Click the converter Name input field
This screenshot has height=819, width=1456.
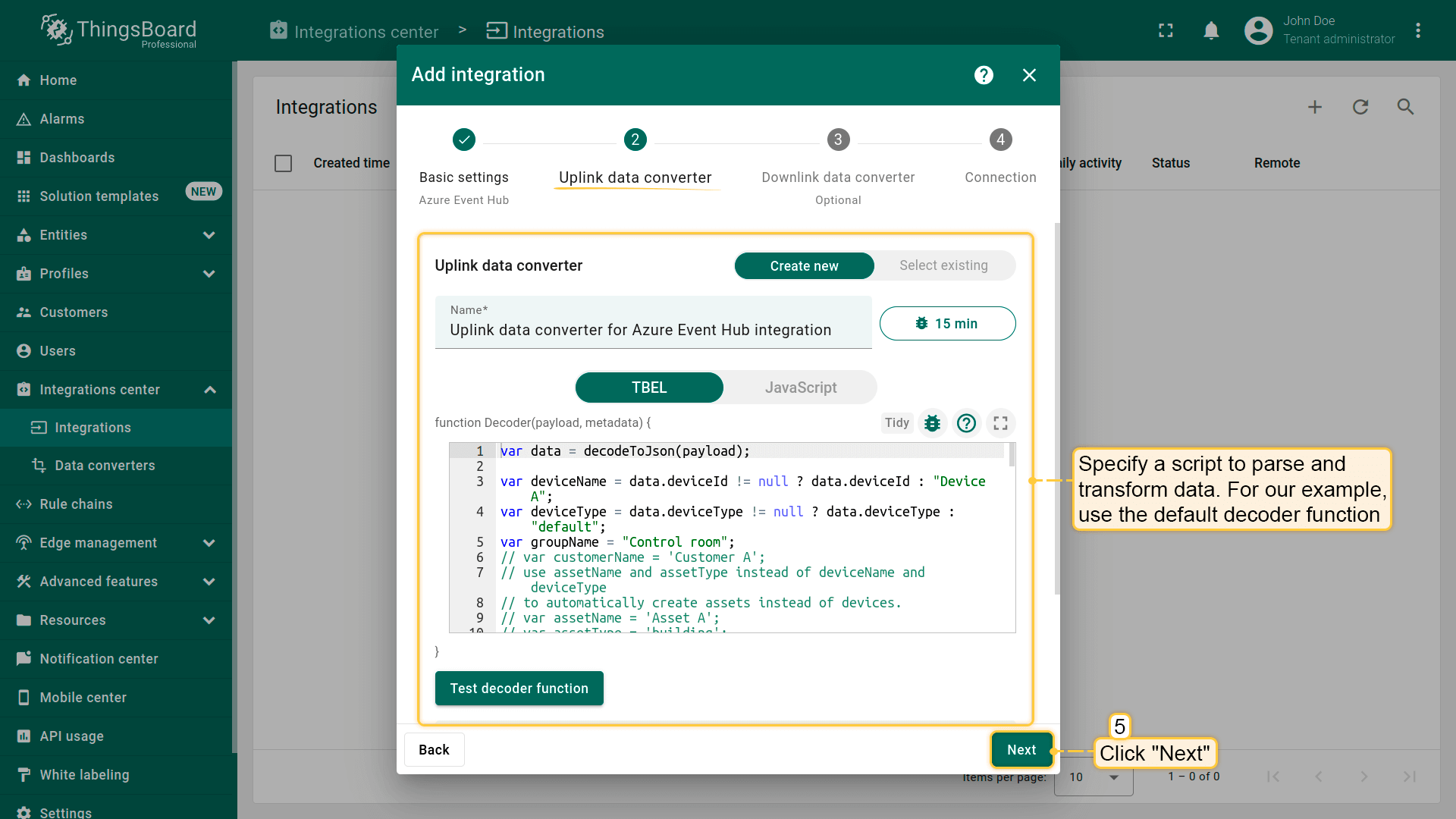click(x=652, y=330)
